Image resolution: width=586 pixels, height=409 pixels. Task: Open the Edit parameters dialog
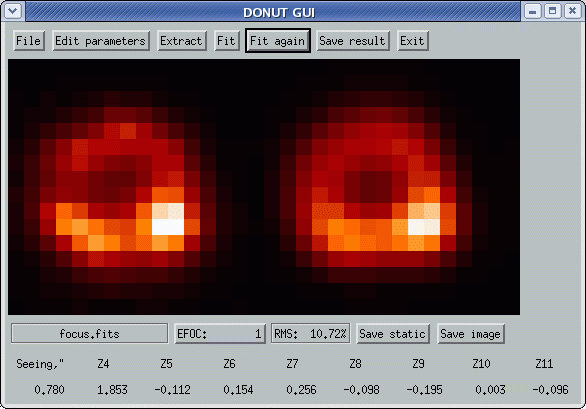(101, 41)
